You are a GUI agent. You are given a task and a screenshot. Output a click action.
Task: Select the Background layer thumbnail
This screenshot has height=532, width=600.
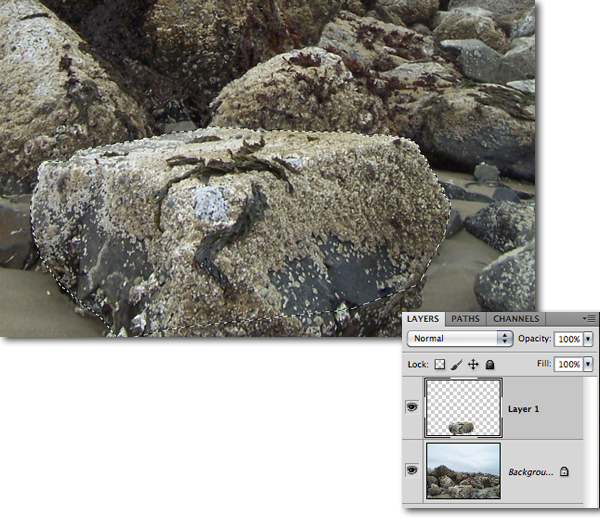(463, 471)
